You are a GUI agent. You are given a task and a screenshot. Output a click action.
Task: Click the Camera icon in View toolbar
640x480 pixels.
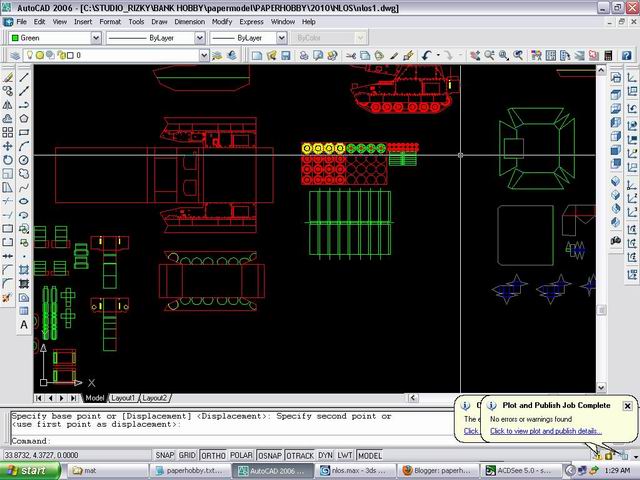(x=616, y=241)
